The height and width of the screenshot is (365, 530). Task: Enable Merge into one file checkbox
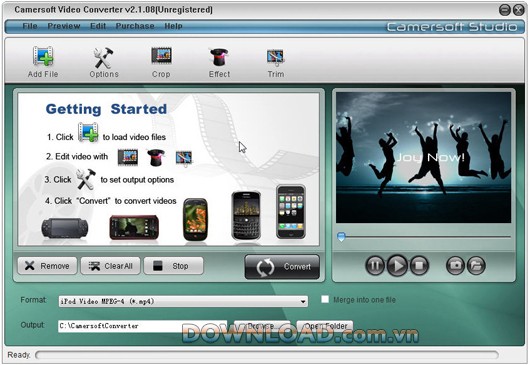pos(325,299)
